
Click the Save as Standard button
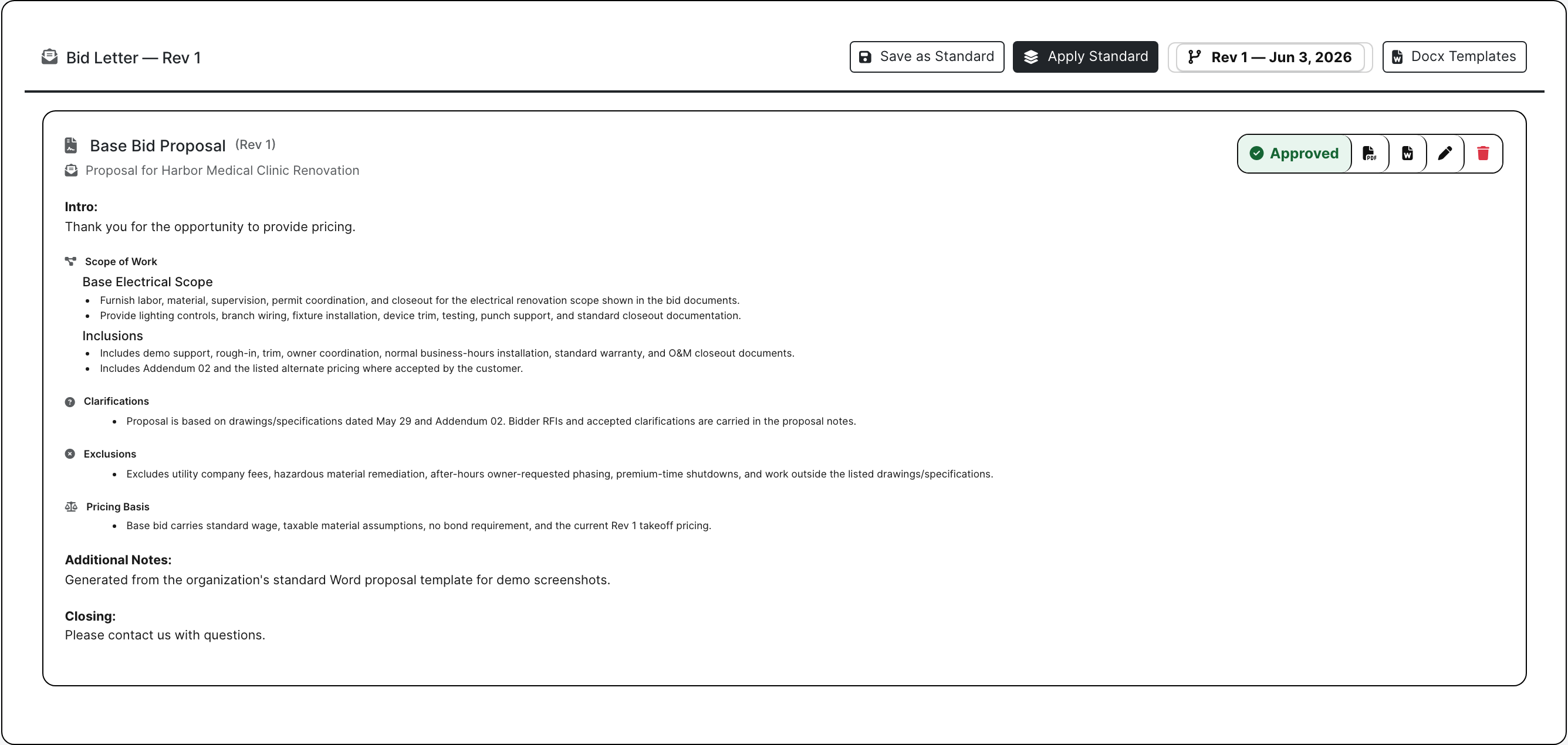click(x=927, y=56)
